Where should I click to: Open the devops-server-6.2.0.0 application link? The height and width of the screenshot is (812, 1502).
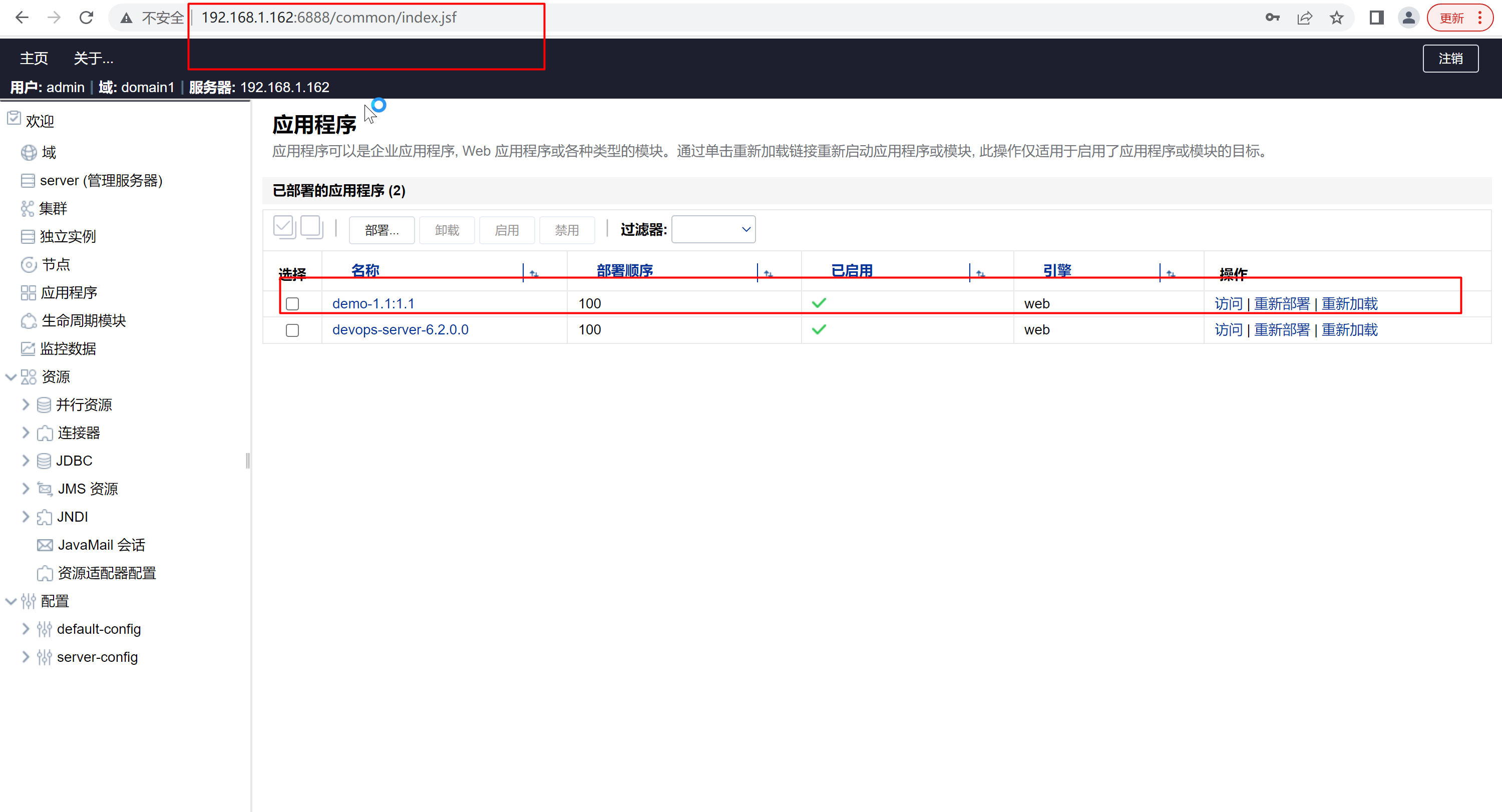[x=400, y=330]
